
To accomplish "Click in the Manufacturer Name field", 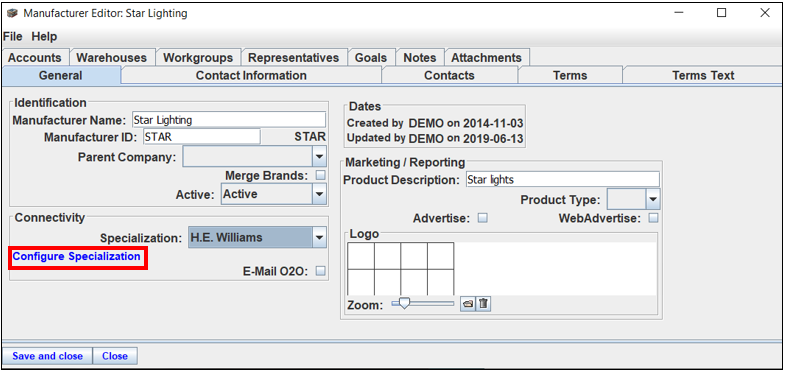I will pyautogui.click(x=229, y=120).
